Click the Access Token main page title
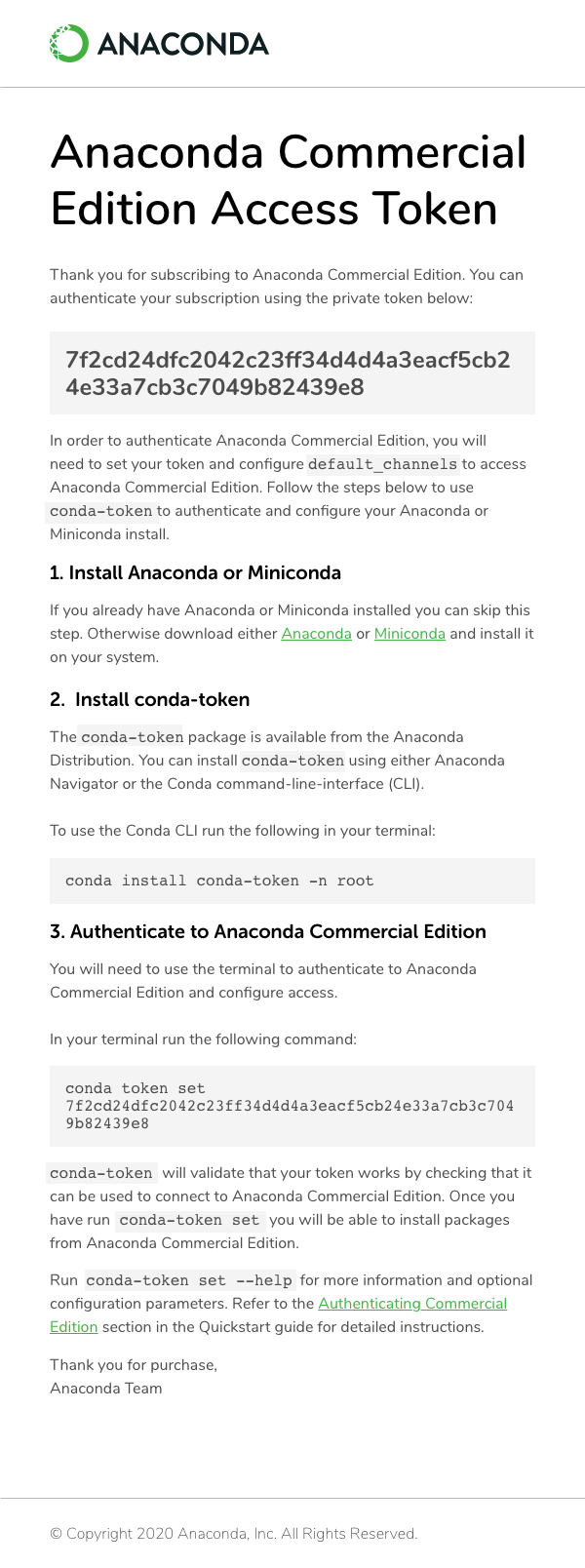The width and height of the screenshot is (585, 1568). click(289, 180)
